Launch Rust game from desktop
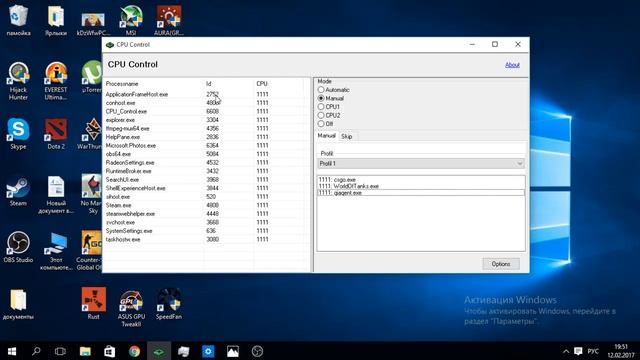 pyautogui.click(x=93, y=303)
